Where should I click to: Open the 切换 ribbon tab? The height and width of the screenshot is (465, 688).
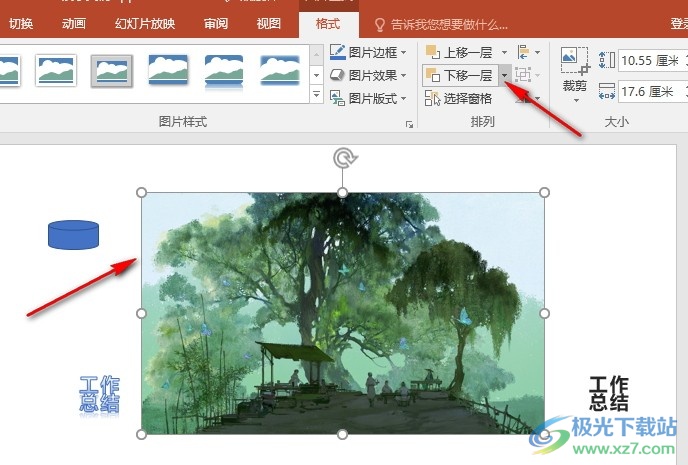point(20,23)
